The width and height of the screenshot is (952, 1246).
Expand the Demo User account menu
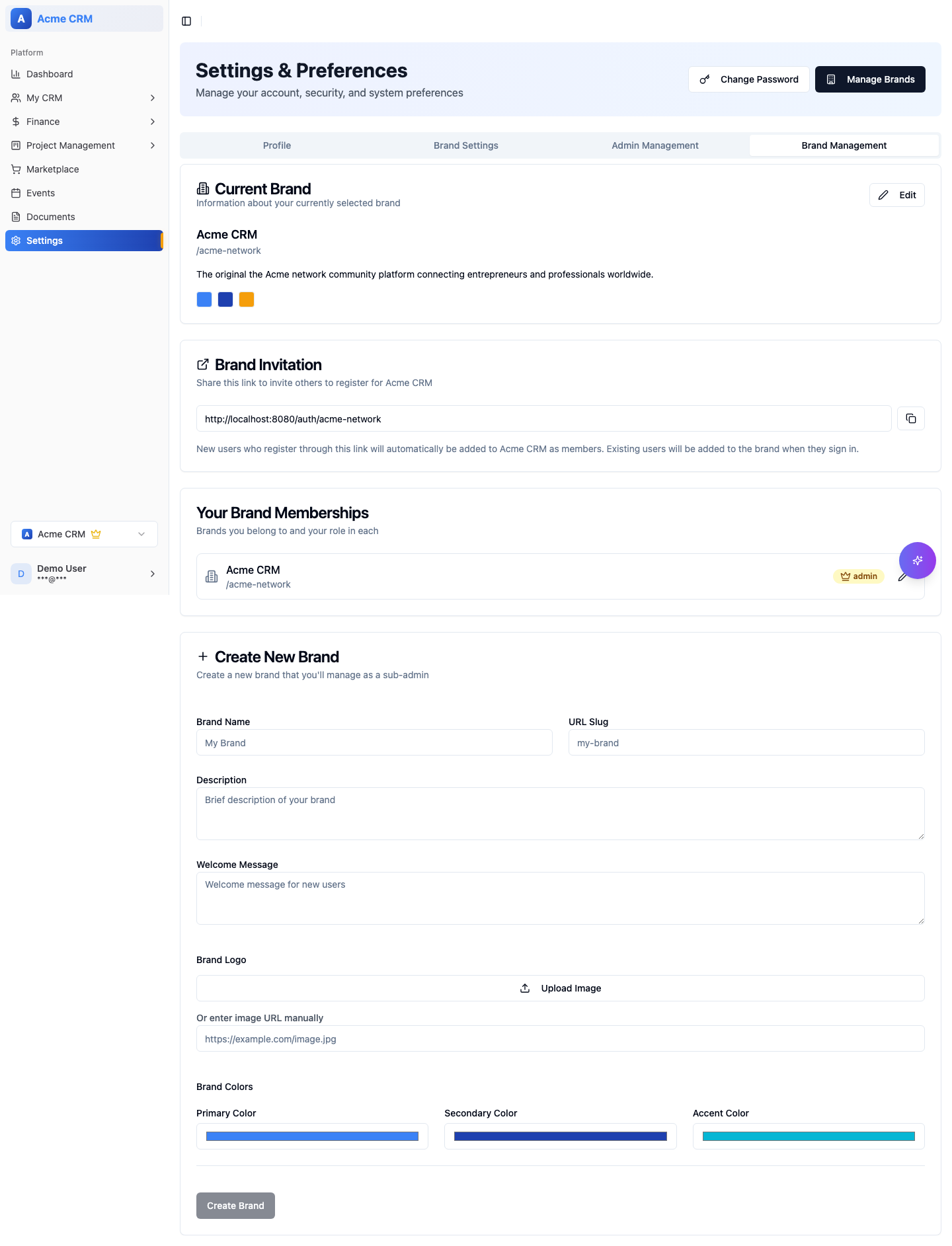coord(84,574)
